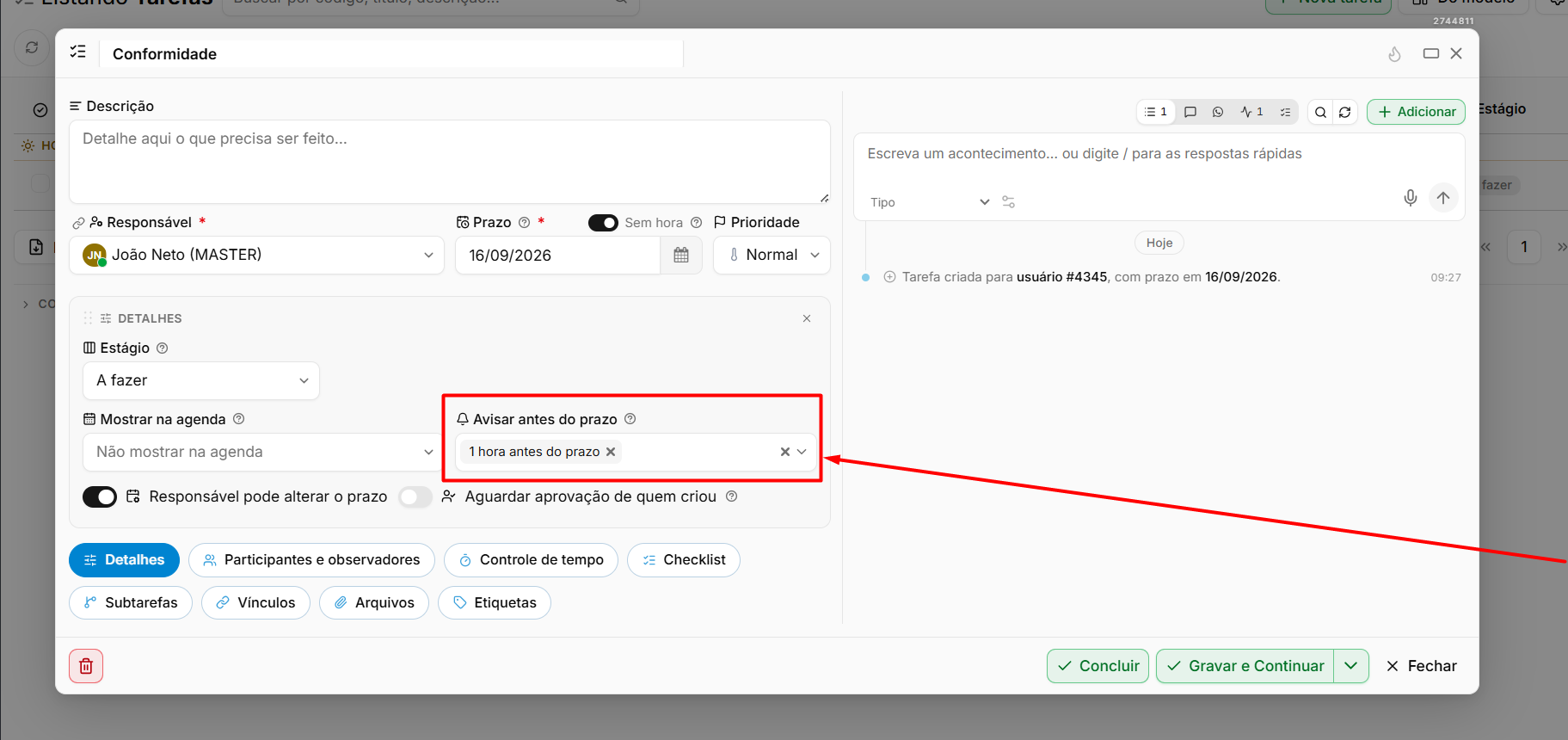Viewport: 1568px width, 740px height.
Task: Open the WhatsApp messages filter icon
Action: point(1218,112)
